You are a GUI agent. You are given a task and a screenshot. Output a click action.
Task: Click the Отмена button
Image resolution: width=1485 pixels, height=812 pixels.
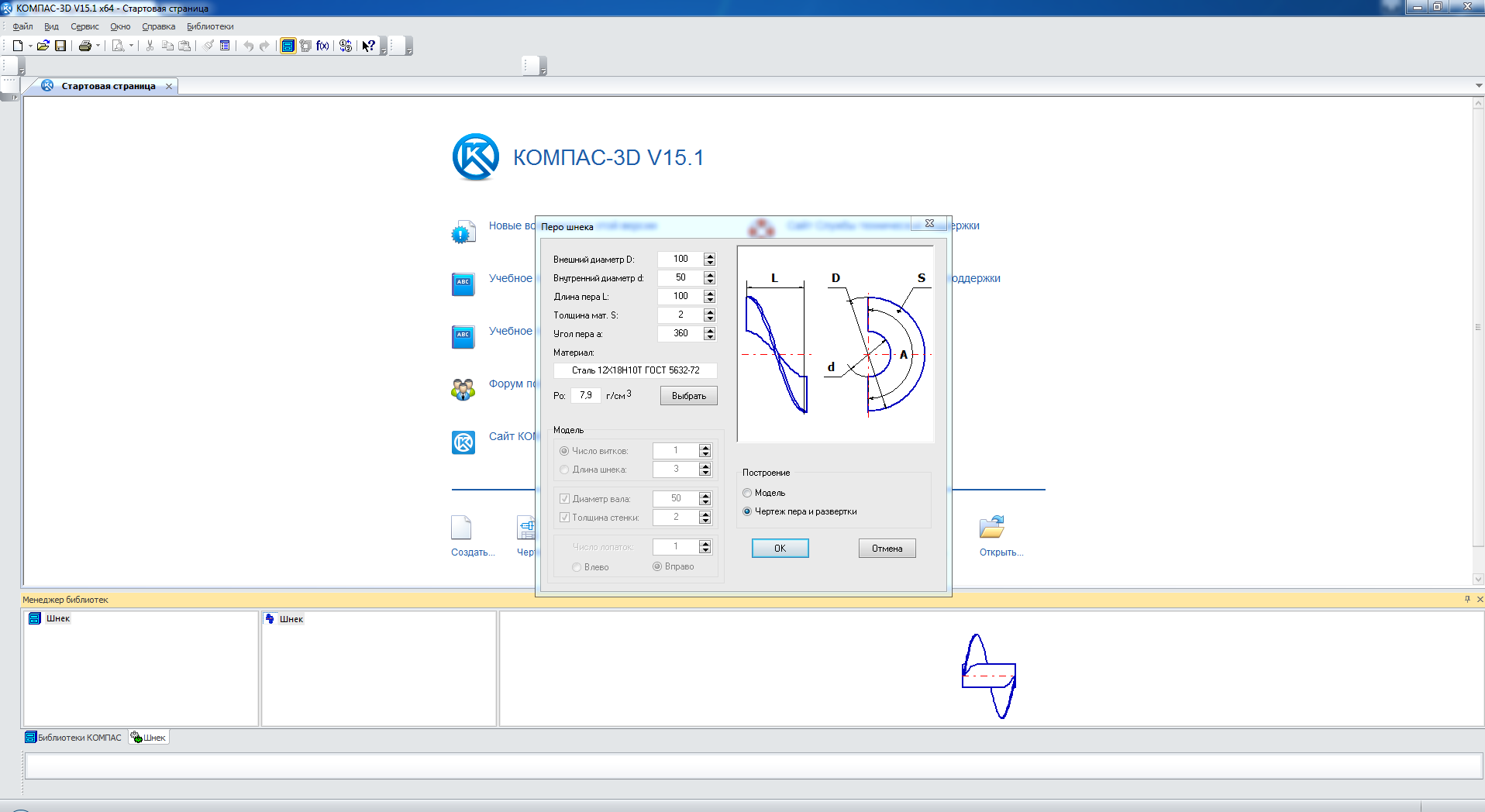pos(887,549)
